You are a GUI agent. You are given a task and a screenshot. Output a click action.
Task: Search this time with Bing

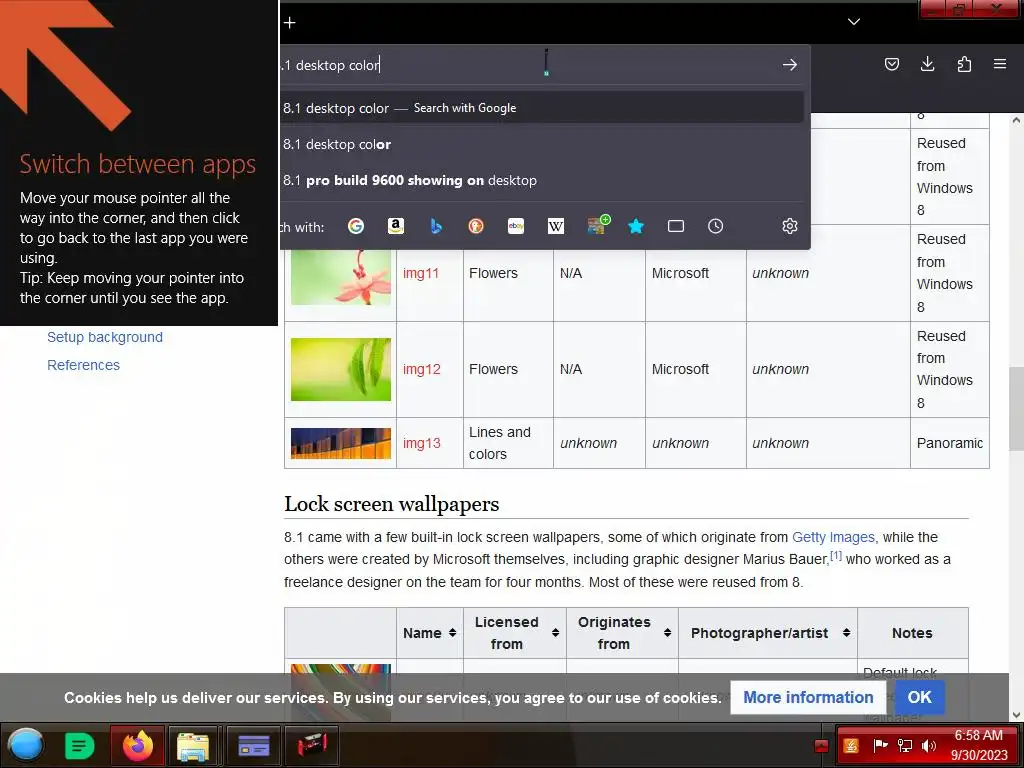(x=436, y=227)
